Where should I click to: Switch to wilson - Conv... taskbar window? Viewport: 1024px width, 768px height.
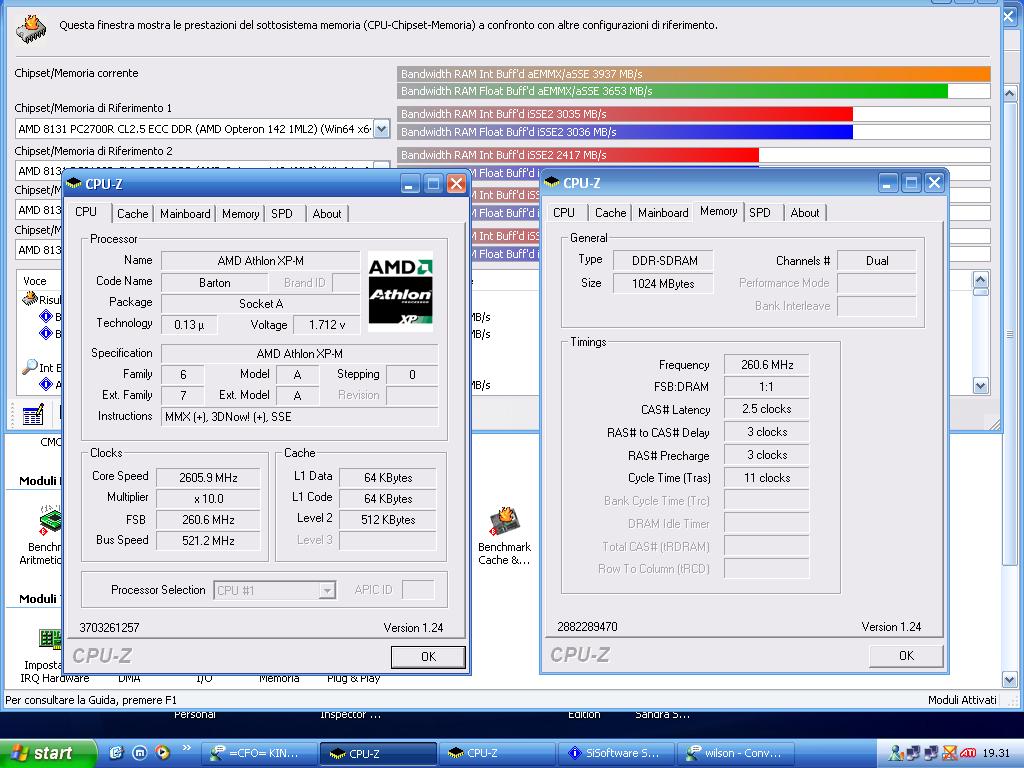pos(735,753)
